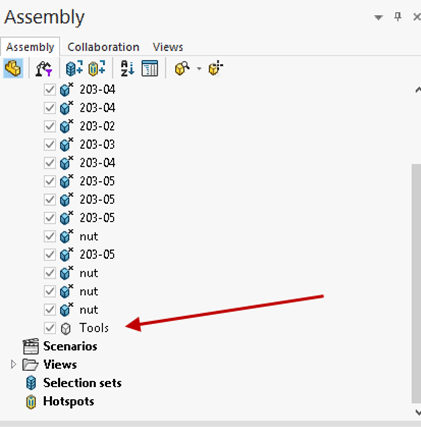This screenshot has width=421, height=427.
Task: Select the Scenarios tree entry
Action: click(70, 346)
